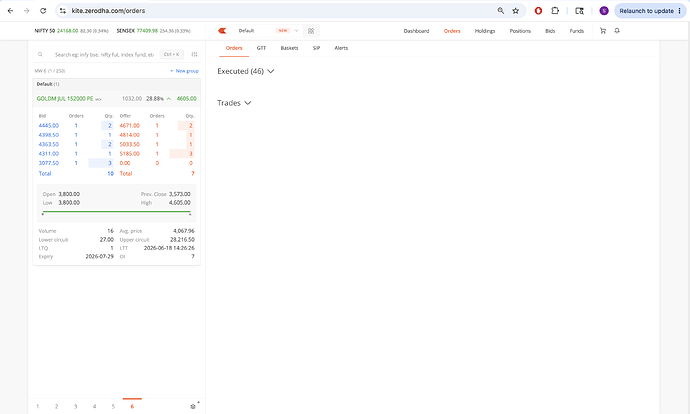
Task: Click NIFTY 50 index value
Action: pyautogui.click(x=67, y=31)
